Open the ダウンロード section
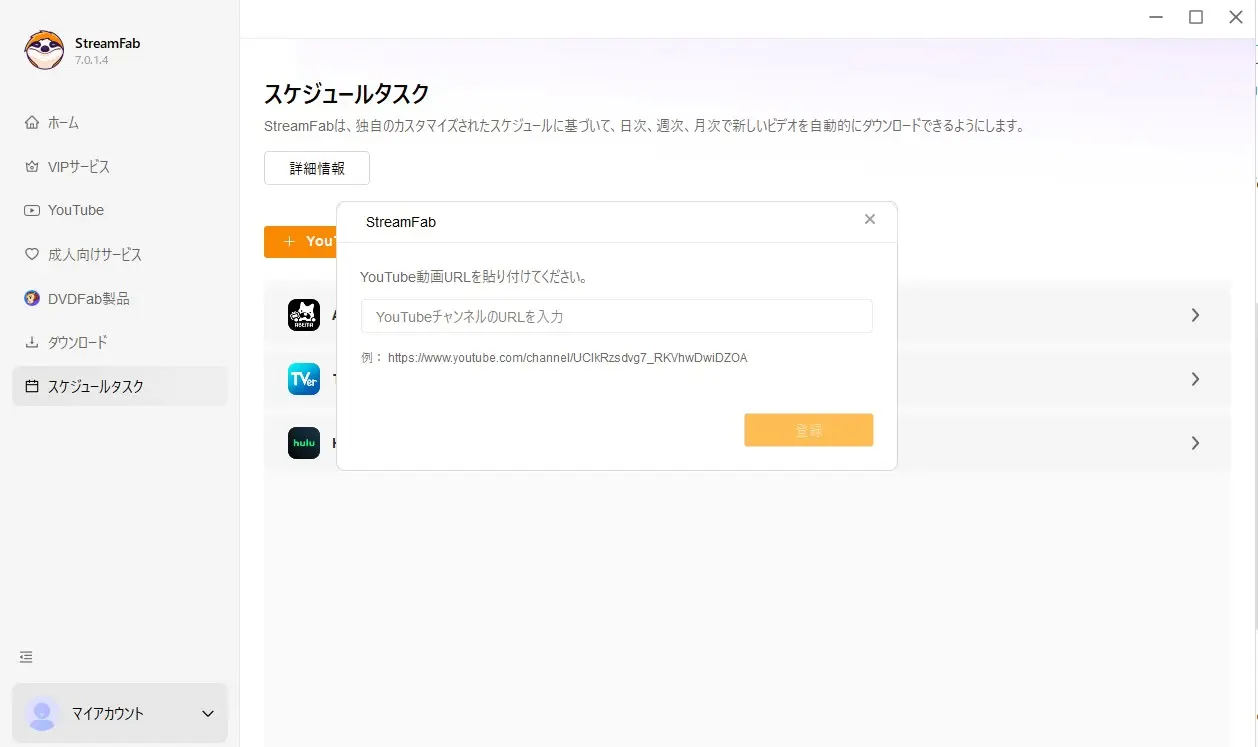Image resolution: width=1258 pixels, height=747 pixels. (x=120, y=342)
